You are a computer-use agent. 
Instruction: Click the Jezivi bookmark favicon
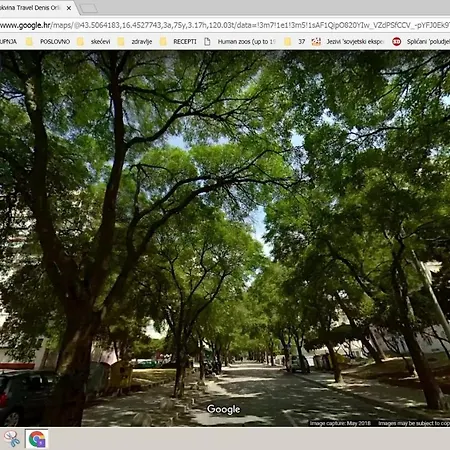coord(316,42)
